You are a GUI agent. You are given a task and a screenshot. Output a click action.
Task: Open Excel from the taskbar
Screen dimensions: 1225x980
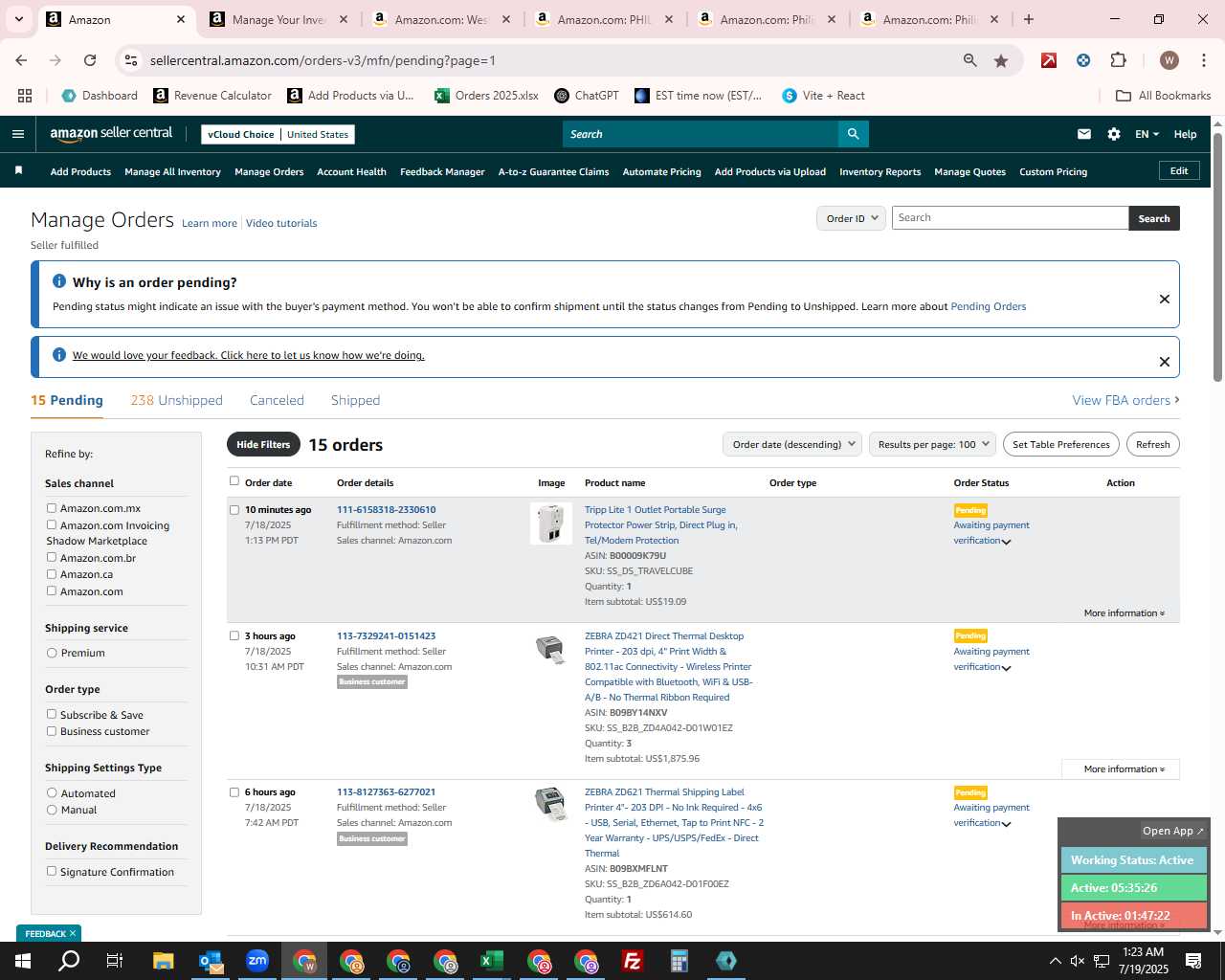[492, 961]
